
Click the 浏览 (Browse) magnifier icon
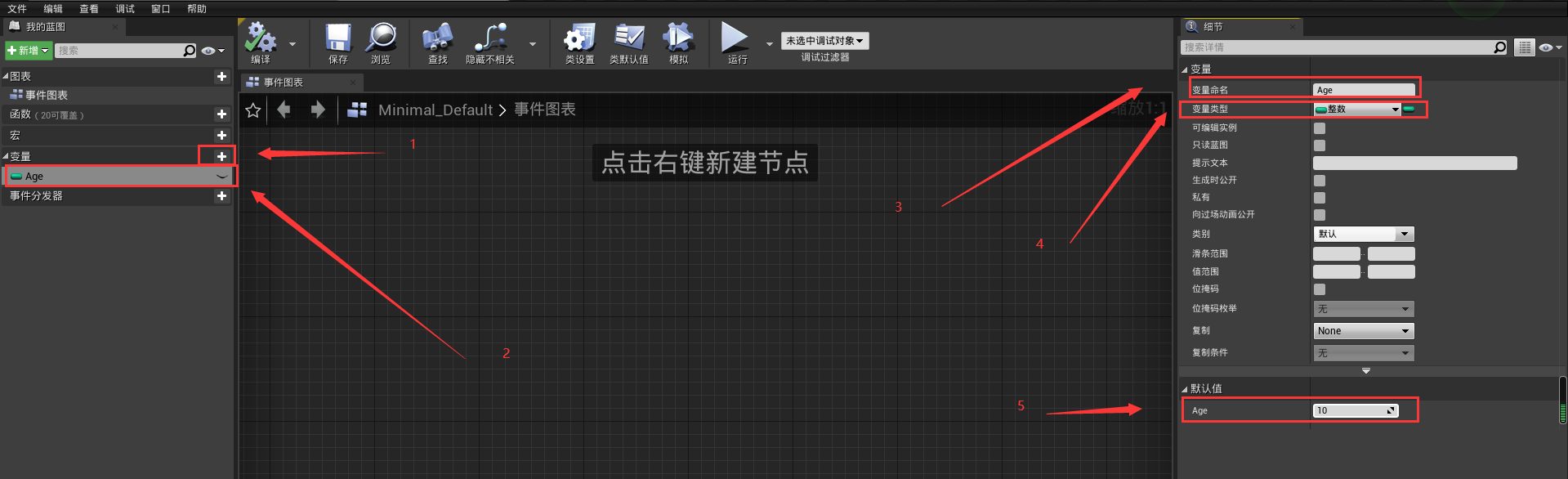381,38
